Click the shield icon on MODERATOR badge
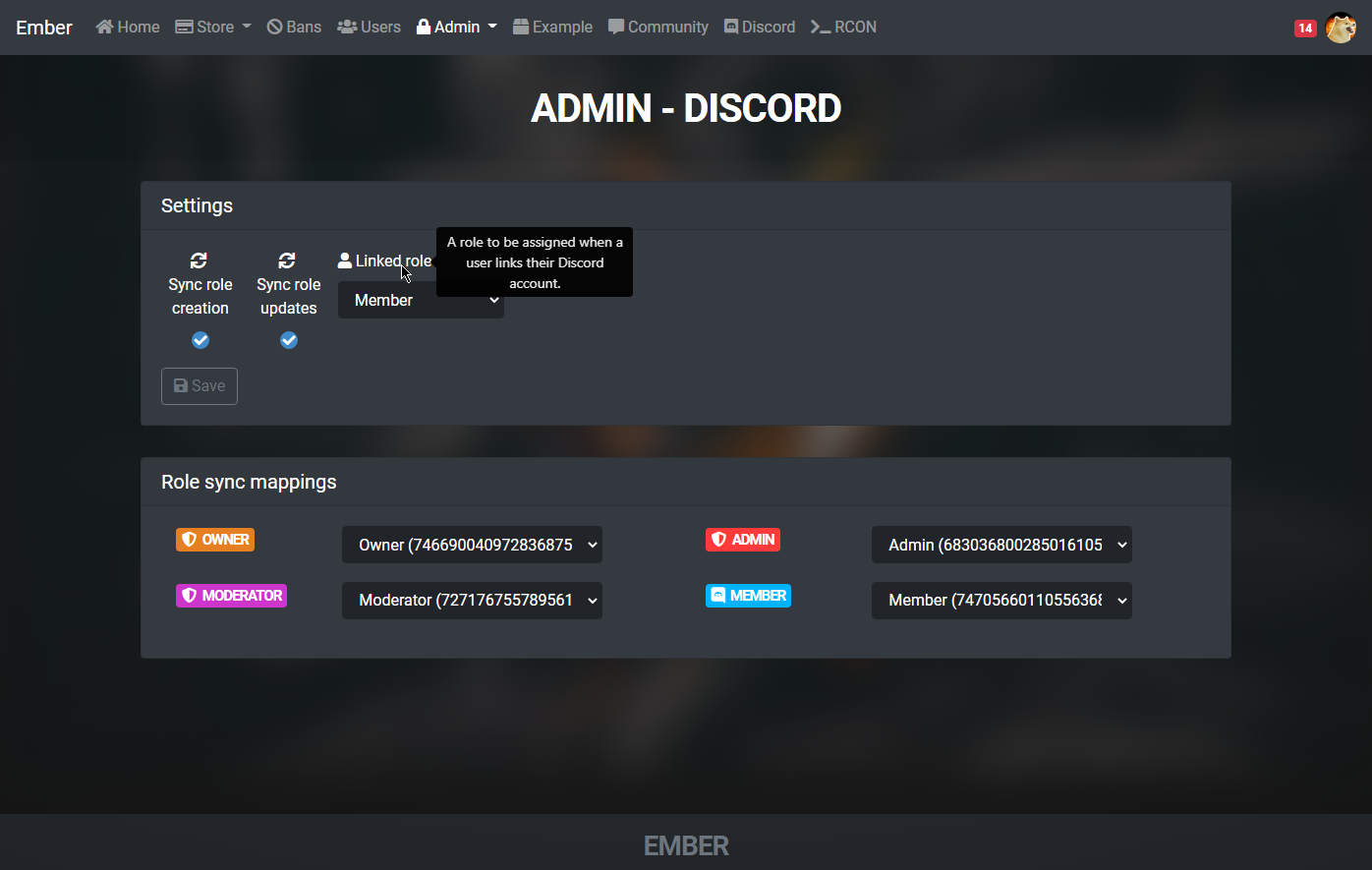Screen dimensions: 1372x870 pyautogui.click(x=190, y=596)
